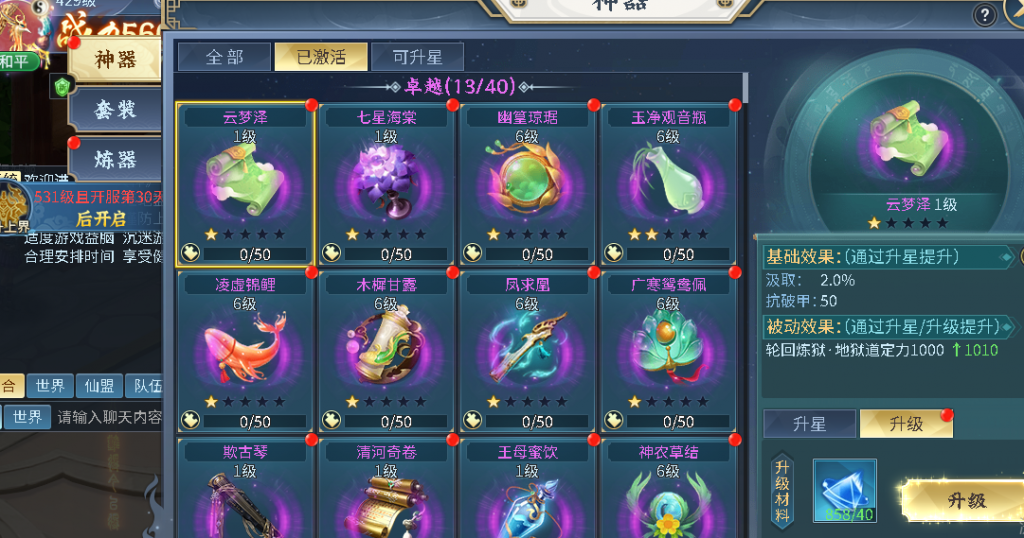Switch to the 全部 filter tab
Image resolution: width=1024 pixels, height=538 pixels.
point(224,57)
